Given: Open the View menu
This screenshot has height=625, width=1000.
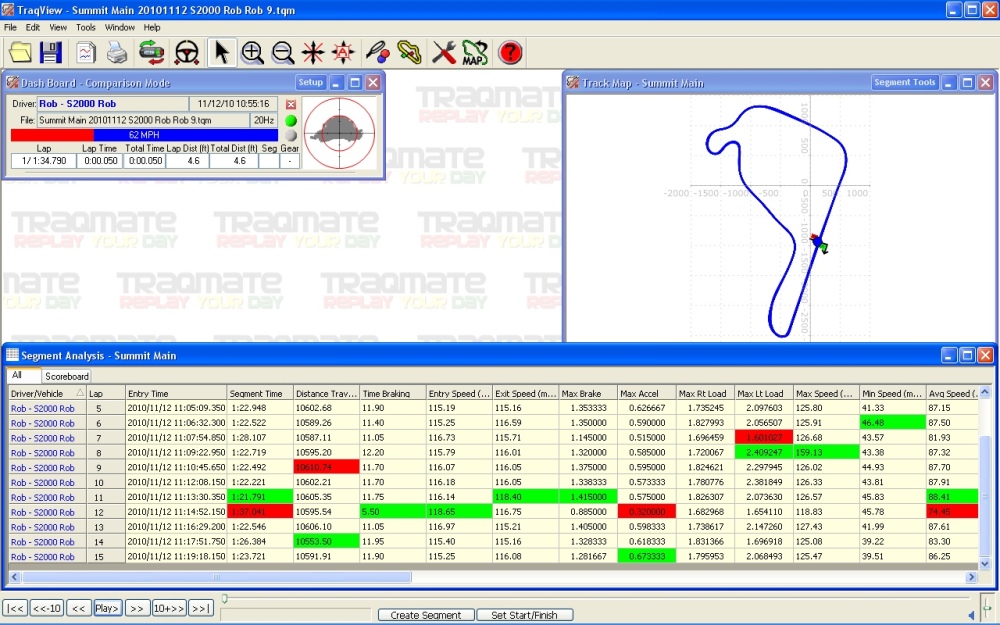Looking at the screenshot, I should 58,27.
